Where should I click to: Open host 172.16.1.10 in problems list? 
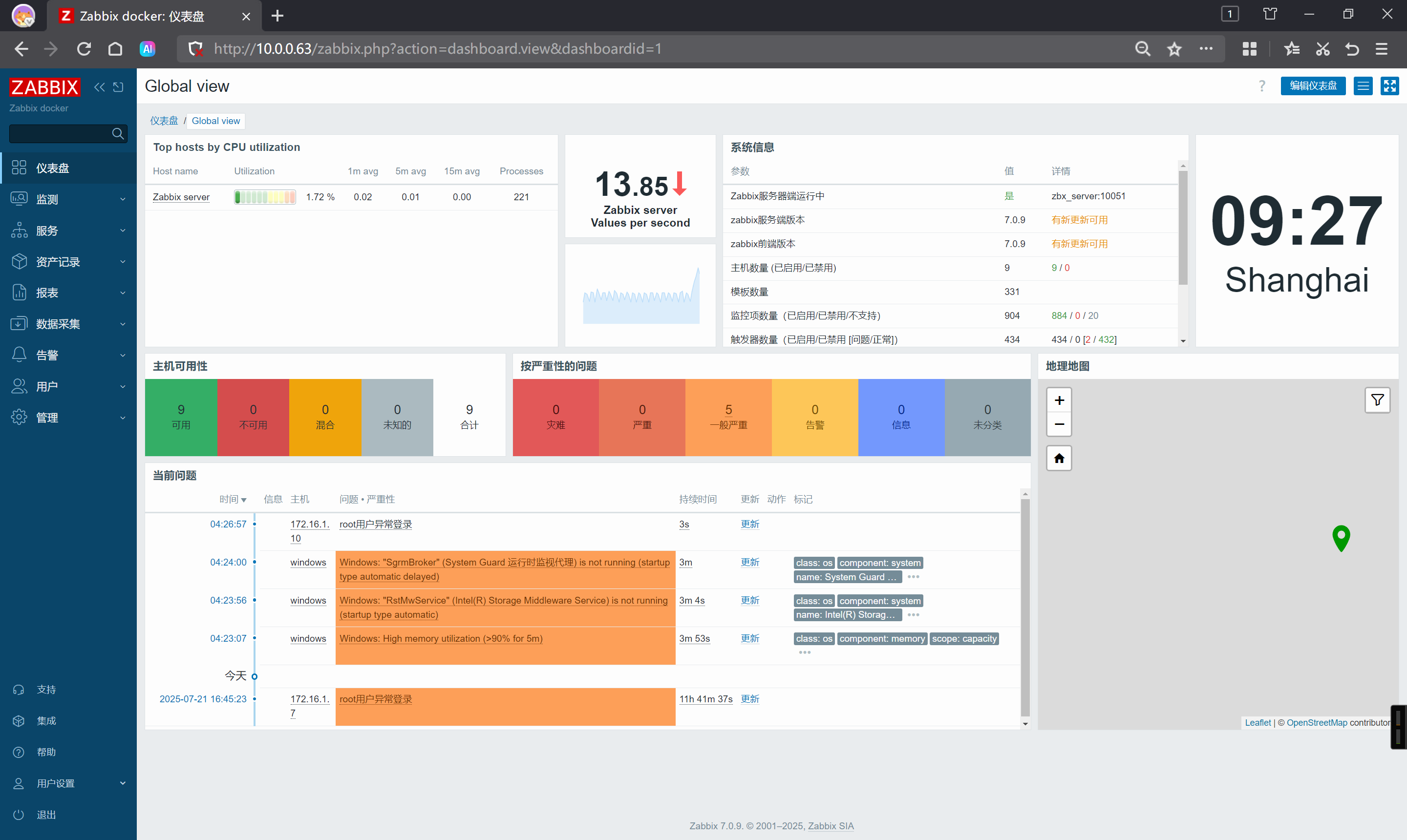click(x=309, y=531)
